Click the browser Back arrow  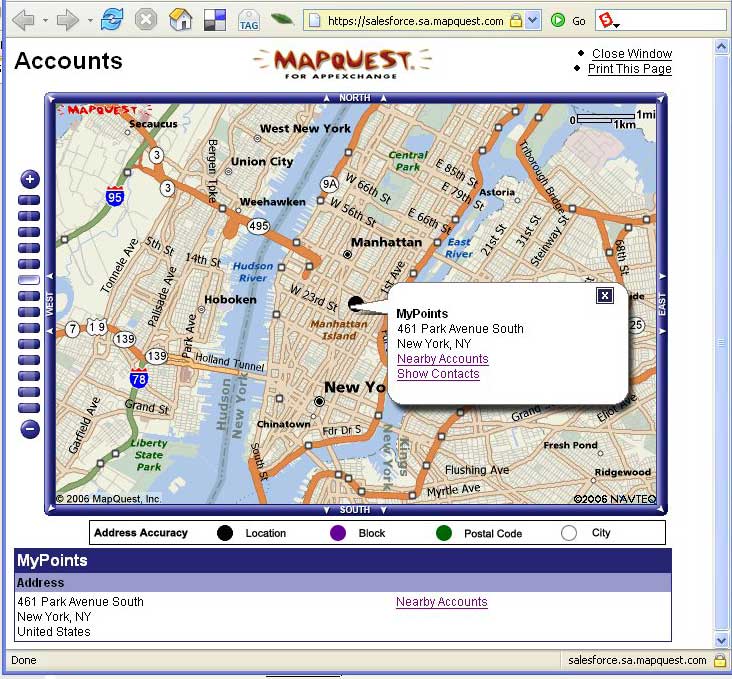click(23, 21)
